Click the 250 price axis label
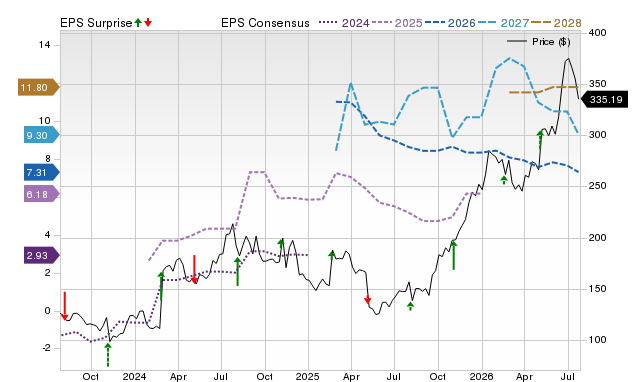 point(597,186)
